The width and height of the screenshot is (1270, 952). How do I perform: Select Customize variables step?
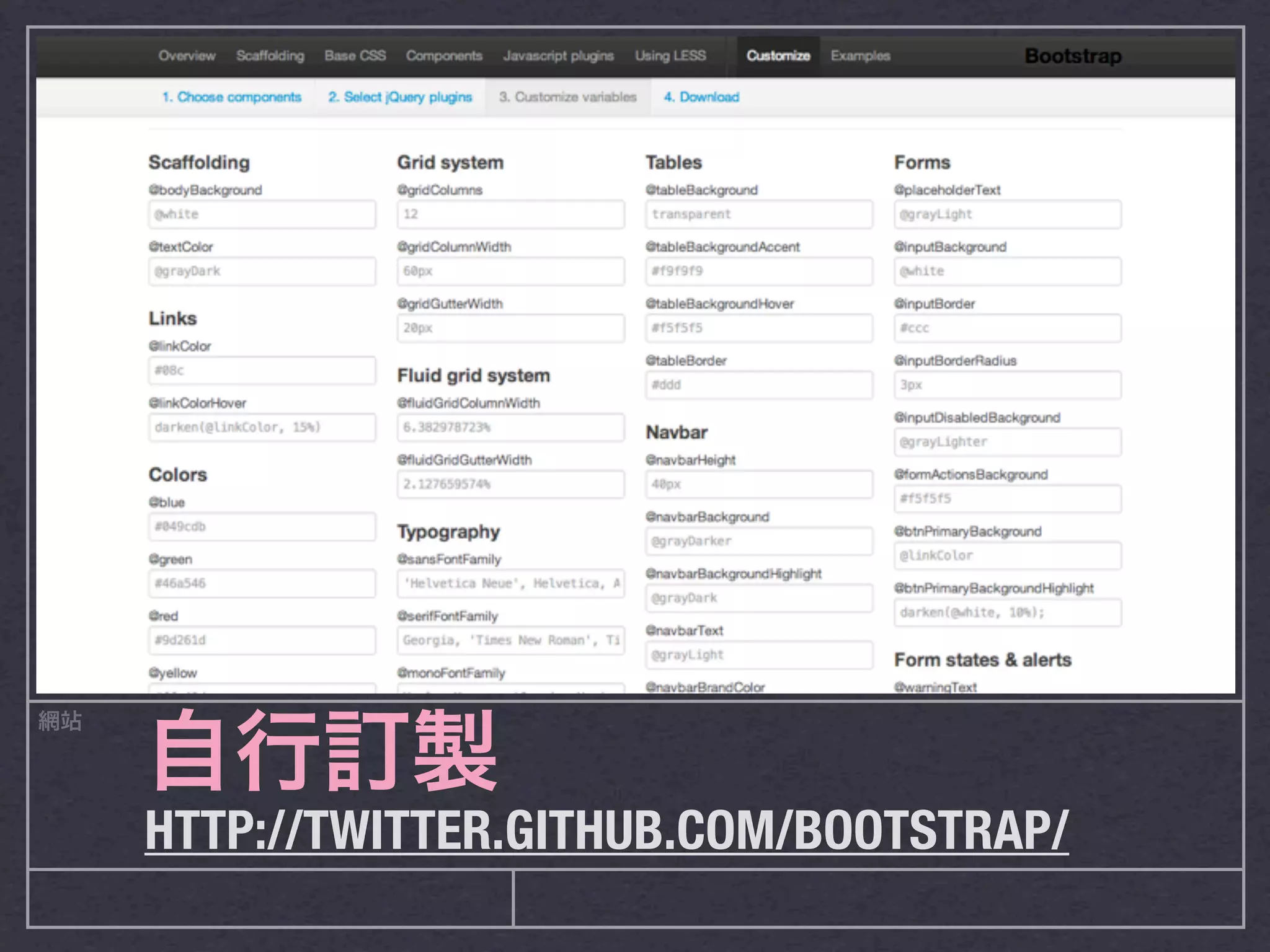point(568,97)
